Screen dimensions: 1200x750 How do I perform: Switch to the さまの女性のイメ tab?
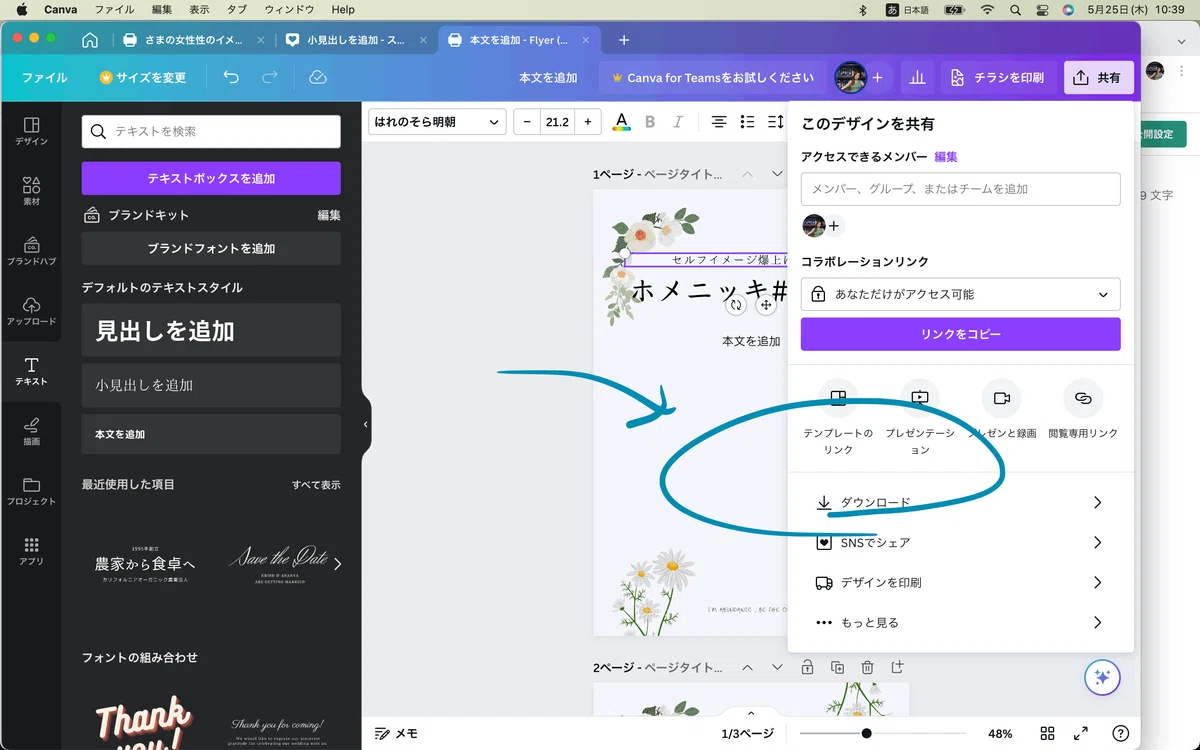193,40
